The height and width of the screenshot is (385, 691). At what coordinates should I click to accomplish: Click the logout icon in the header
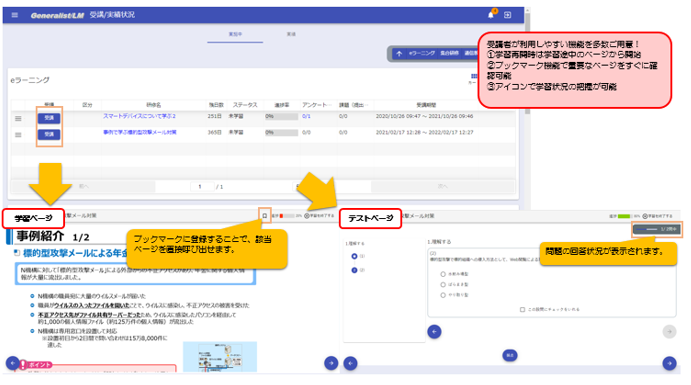coord(508,15)
